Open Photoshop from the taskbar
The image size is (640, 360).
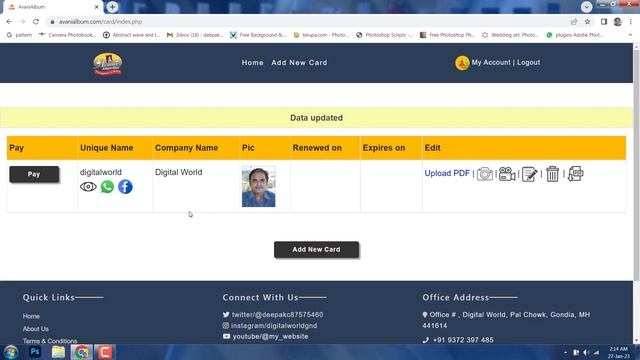tap(35, 351)
